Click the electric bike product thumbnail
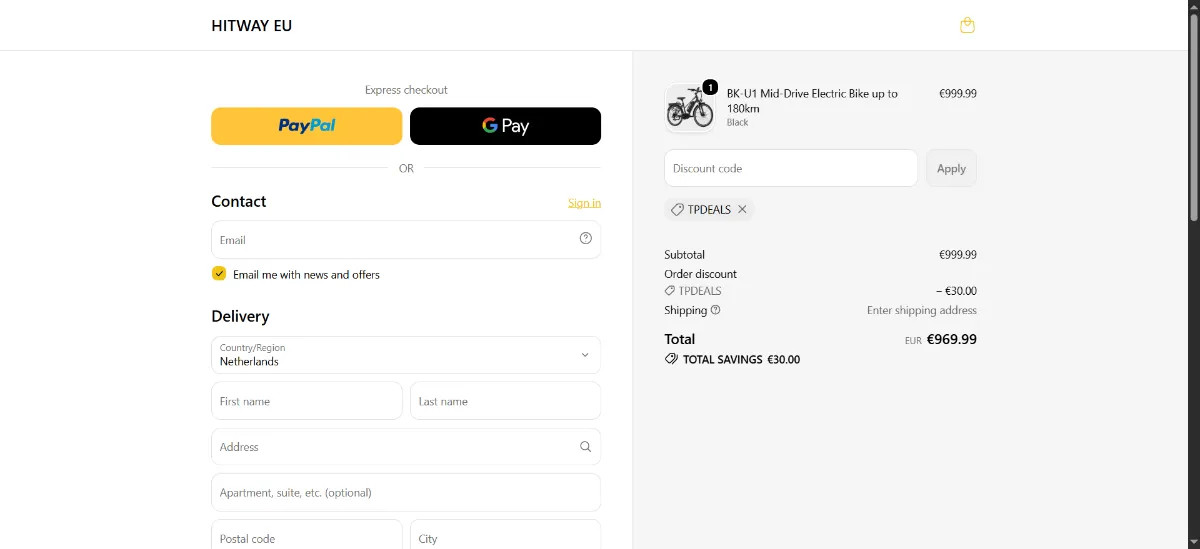 [x=690, y=108]
